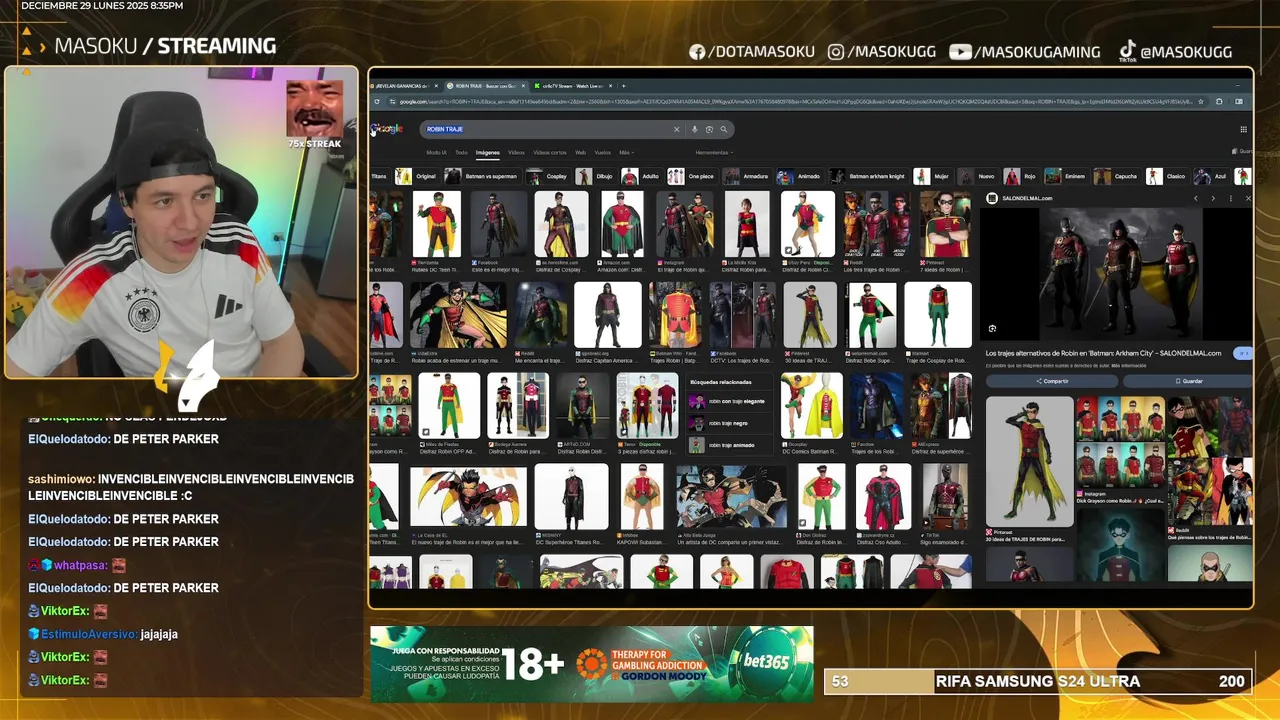
Task: Open the Los trajes alternativos de Robin title link
Action: pyautogui.click(x=1104, y=353)
